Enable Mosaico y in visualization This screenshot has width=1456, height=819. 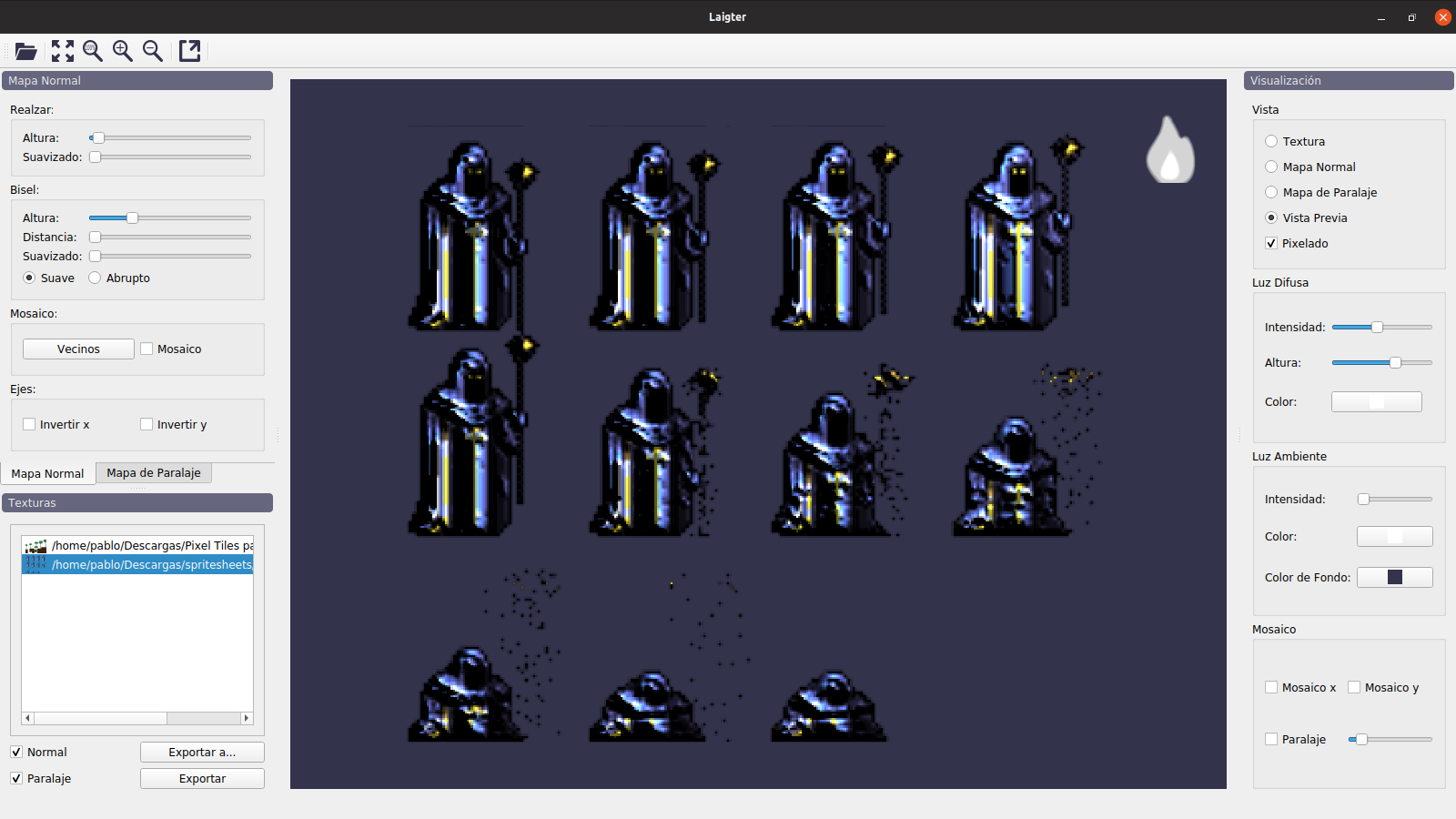point(1383,688)
